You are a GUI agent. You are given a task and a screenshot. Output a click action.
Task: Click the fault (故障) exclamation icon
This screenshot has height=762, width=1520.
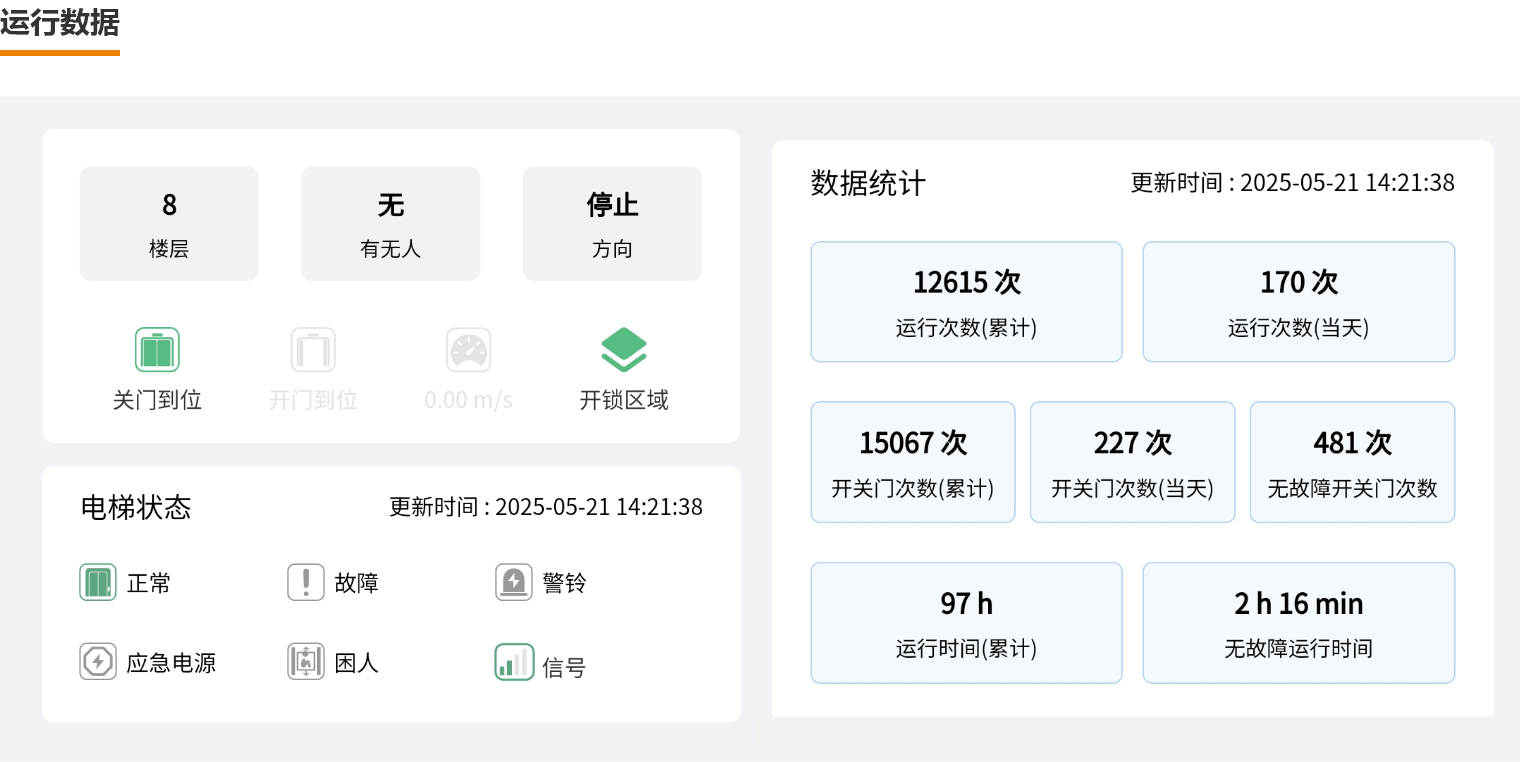click(306, 582)
